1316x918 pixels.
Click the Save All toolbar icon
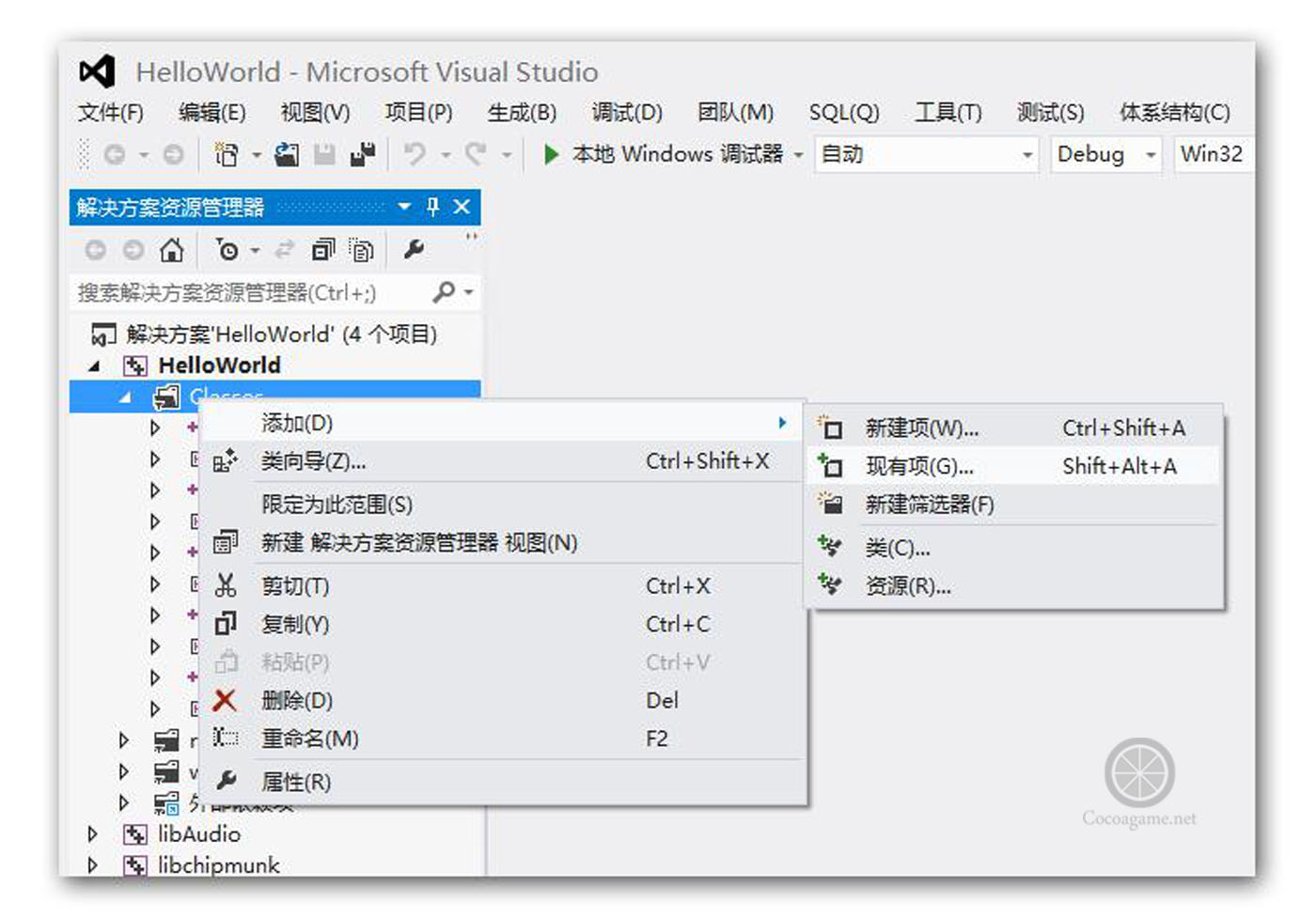click(x=363, y=154)
